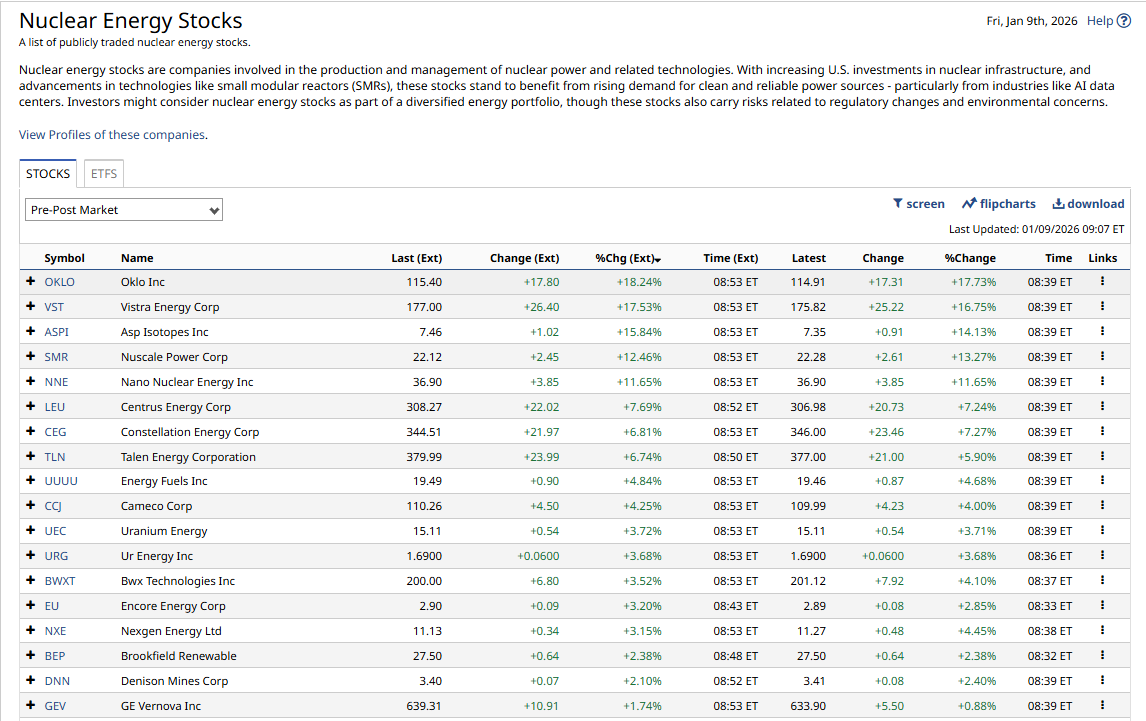Screen dimensions: 1146x721
Task: Open View Profiles of these companies link
Action: (x=112, y=135)
